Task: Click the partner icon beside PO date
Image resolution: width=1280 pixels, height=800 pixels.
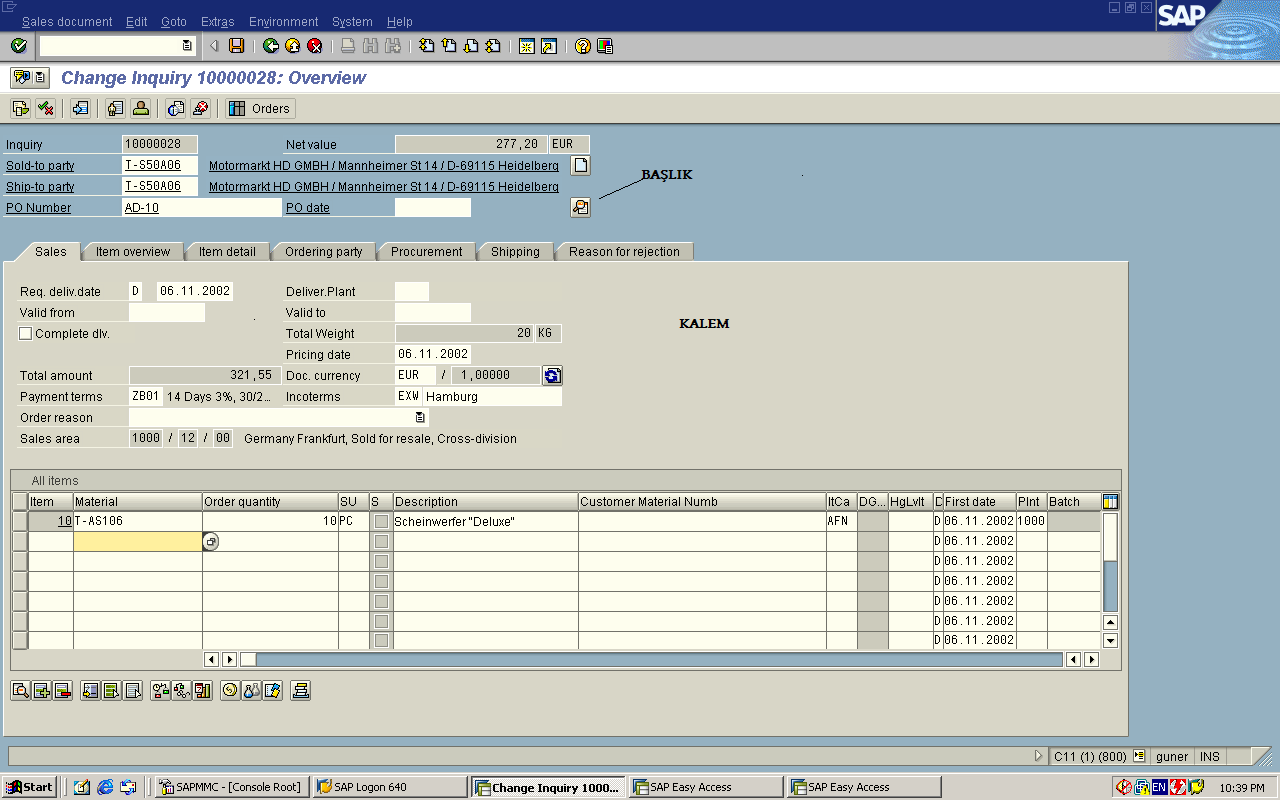Action: [x=580, y=207]
